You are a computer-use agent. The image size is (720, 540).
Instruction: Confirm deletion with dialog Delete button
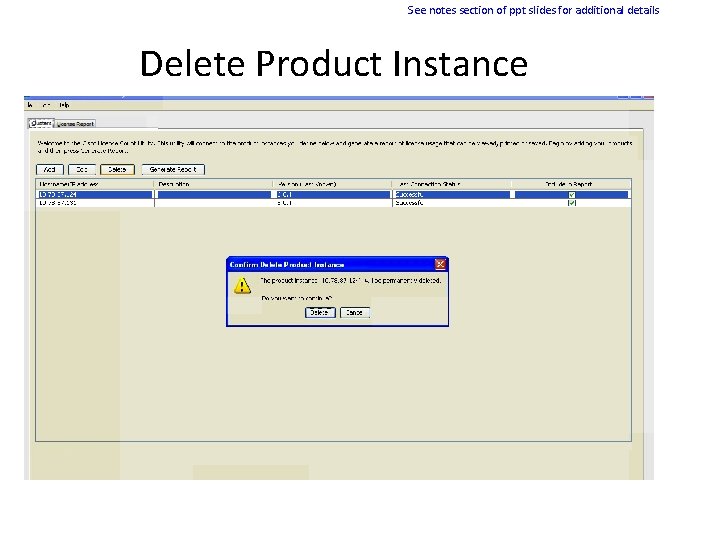tap(320, 313)
